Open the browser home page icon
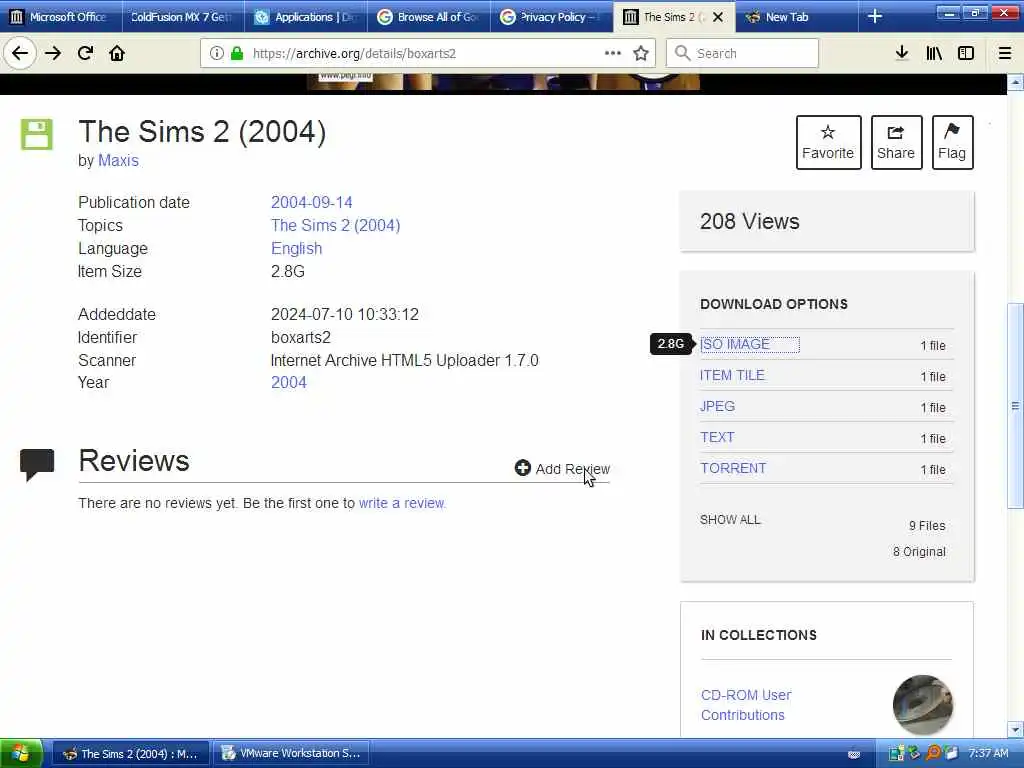1024x768 pixels. click(x=117, y=53)
